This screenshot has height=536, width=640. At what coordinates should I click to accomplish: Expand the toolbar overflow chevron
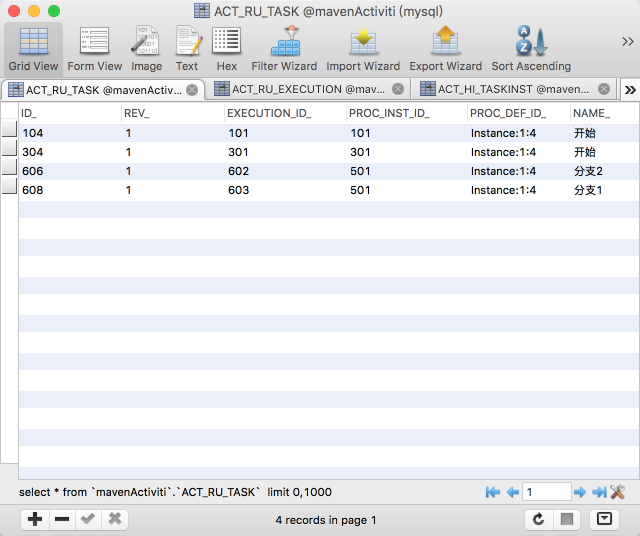[x=627, y=41]
